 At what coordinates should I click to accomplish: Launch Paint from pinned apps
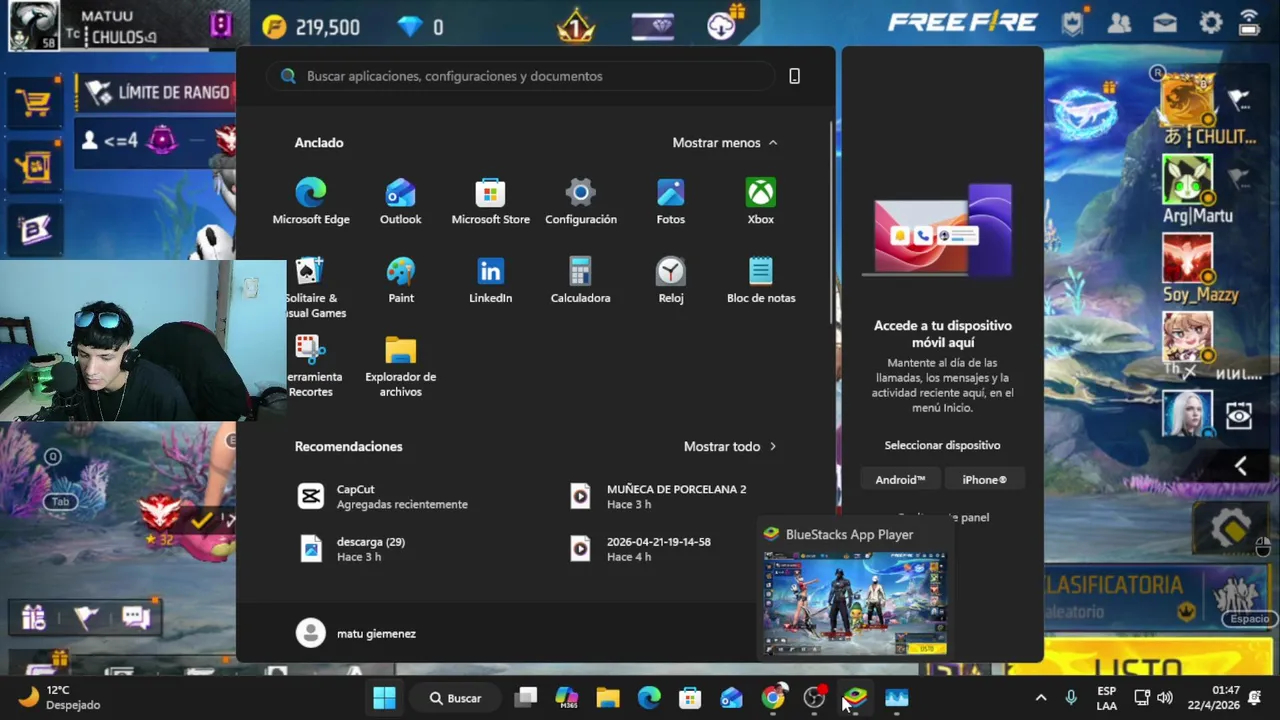[x=400, y=281]
